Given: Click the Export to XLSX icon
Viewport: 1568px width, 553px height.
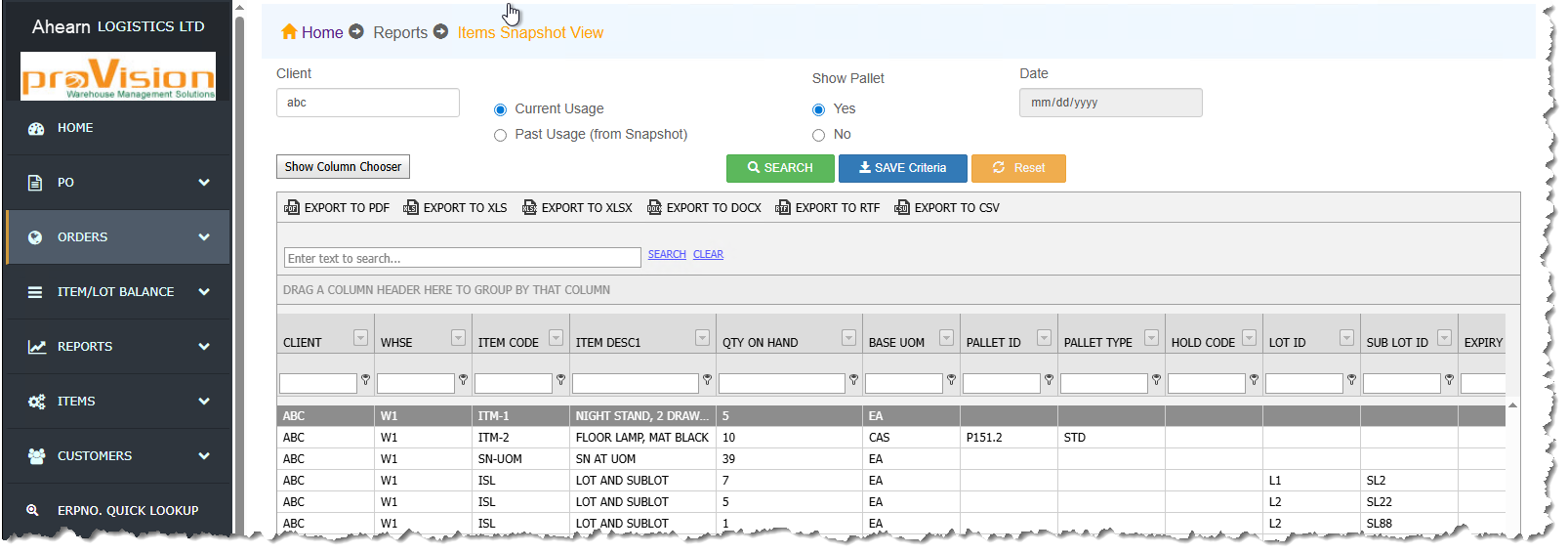Looking at the screenshot, I should point(529,208).
